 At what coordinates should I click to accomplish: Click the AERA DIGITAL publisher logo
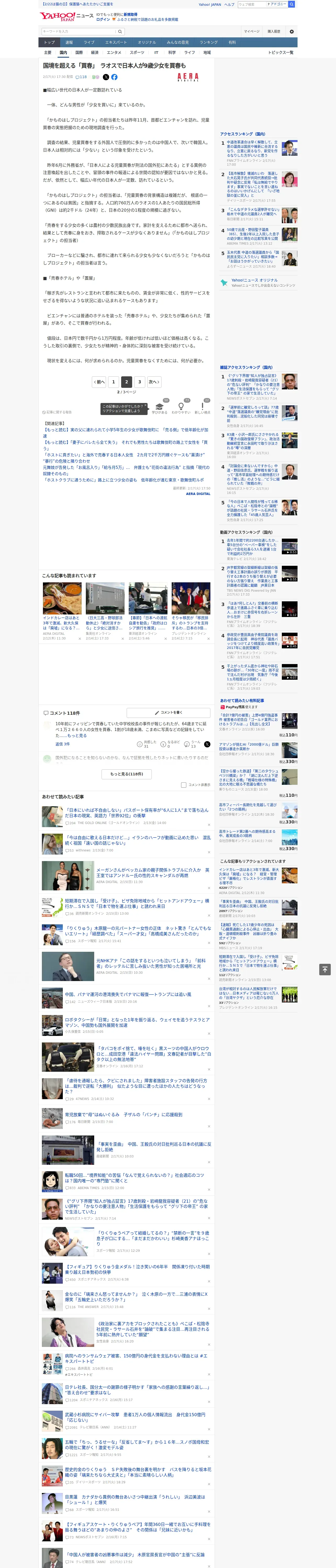click(188, 77)
